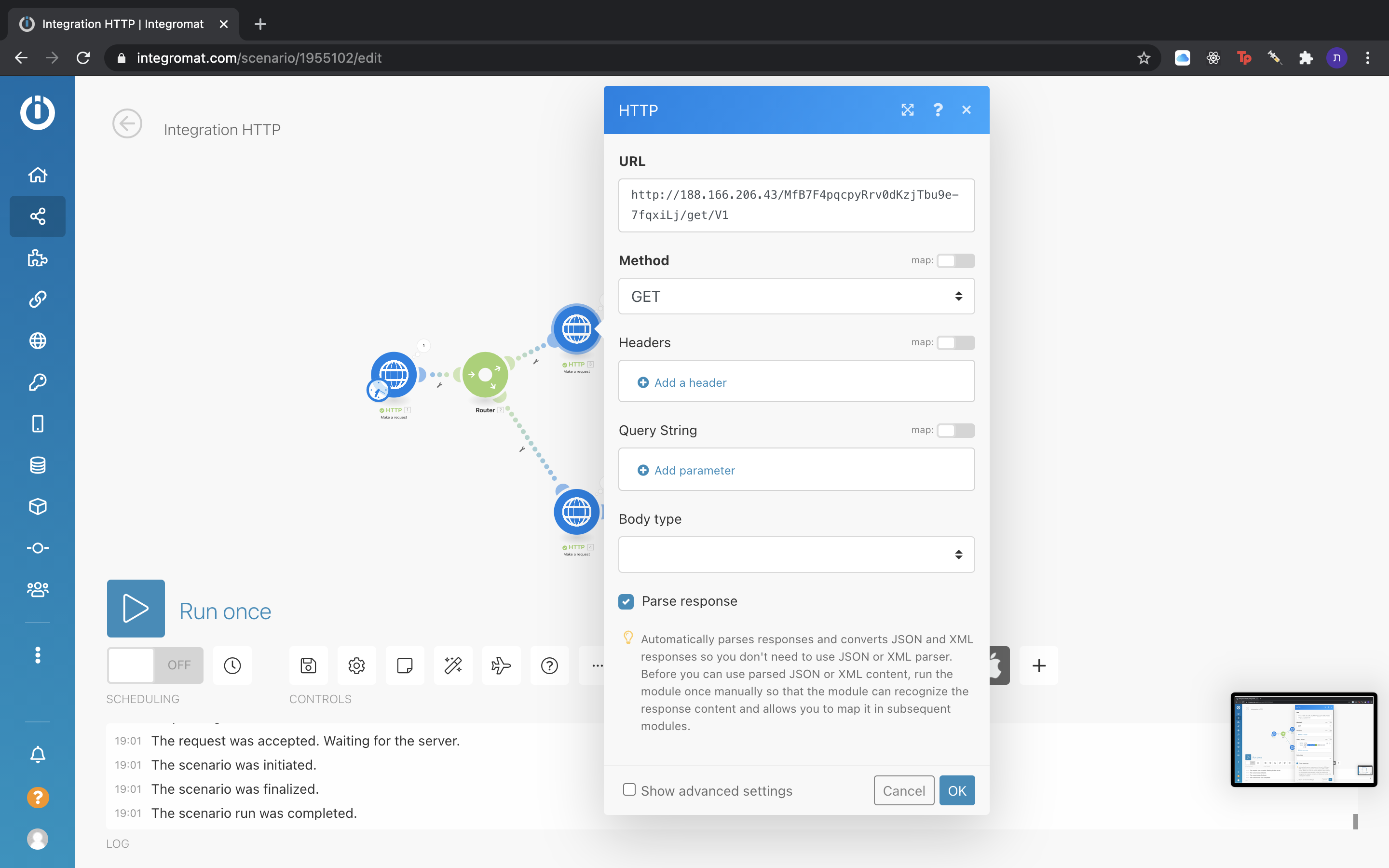Open the sidebar three-dots more menu
This screenshot has height=868, width=1389.
(x=37, y=655)
